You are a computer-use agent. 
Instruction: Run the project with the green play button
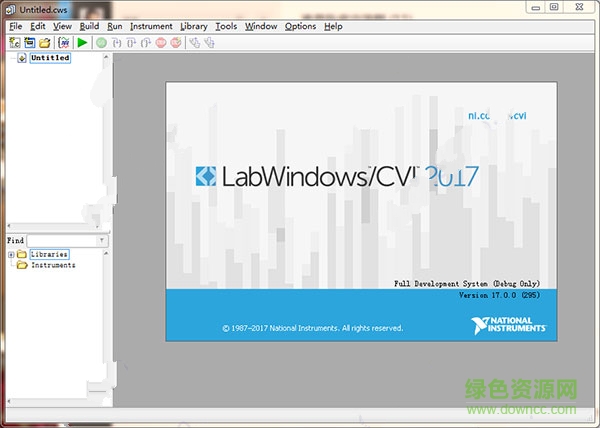point(82,42)
